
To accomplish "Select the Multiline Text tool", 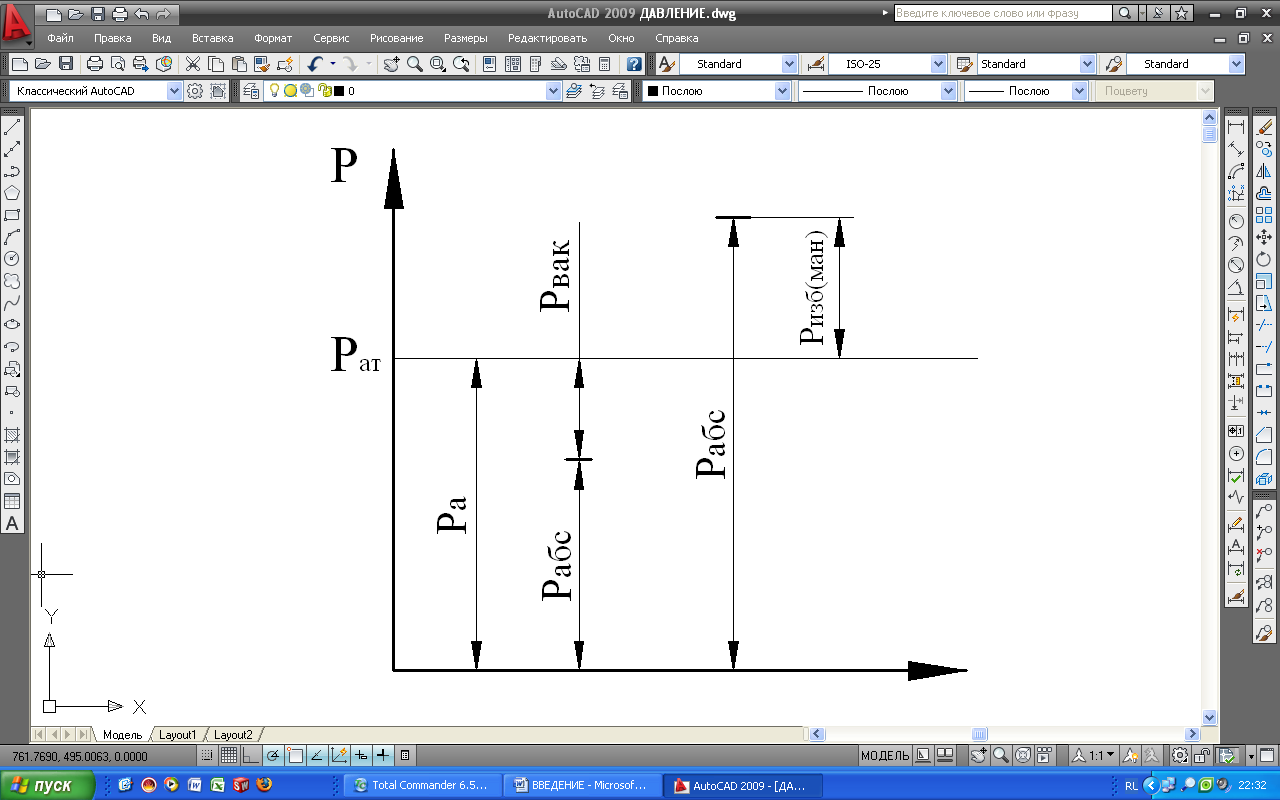I will click(x=12, y=523).
